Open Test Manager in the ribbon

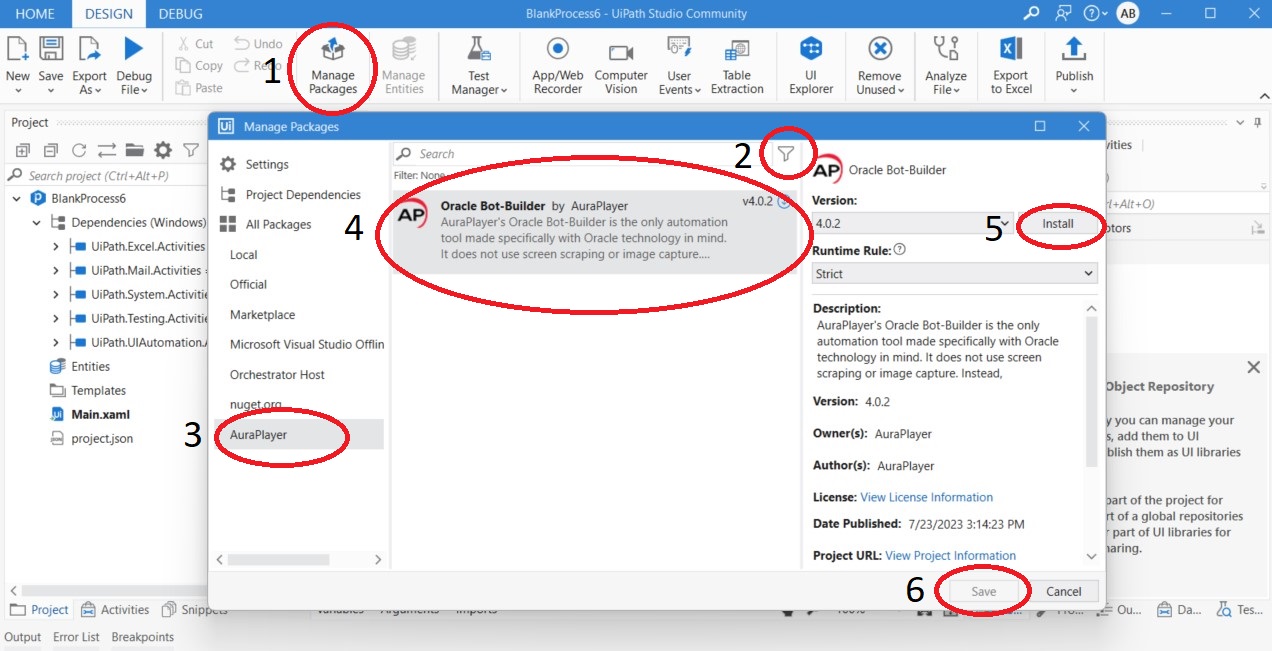pos(479,66)
